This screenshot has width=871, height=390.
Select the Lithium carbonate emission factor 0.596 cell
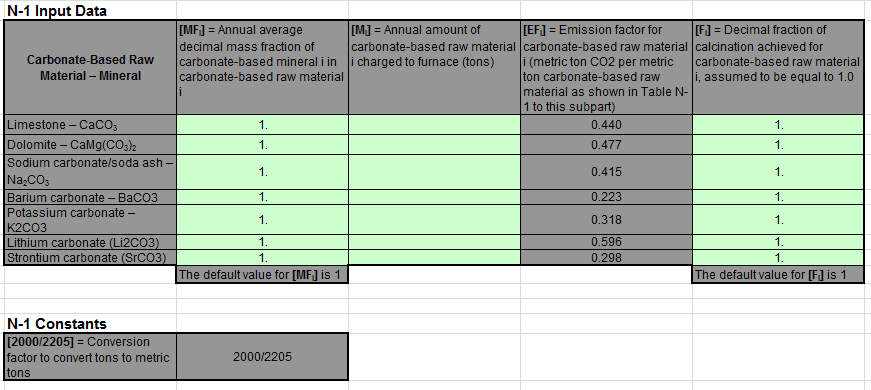(606, 242)
